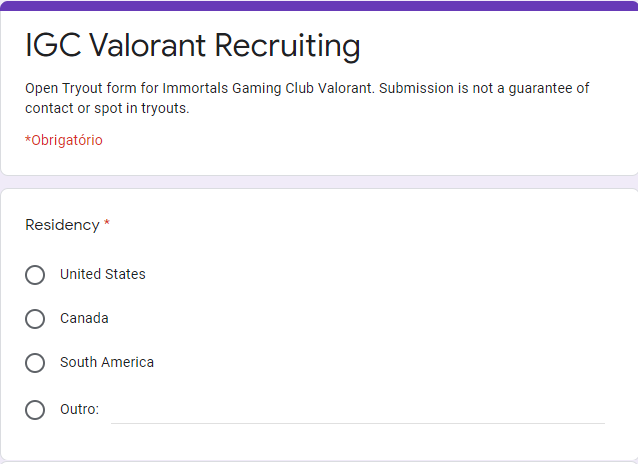
Task: Click the red *Obrigatório notice
Action: (x=63, y=141)
